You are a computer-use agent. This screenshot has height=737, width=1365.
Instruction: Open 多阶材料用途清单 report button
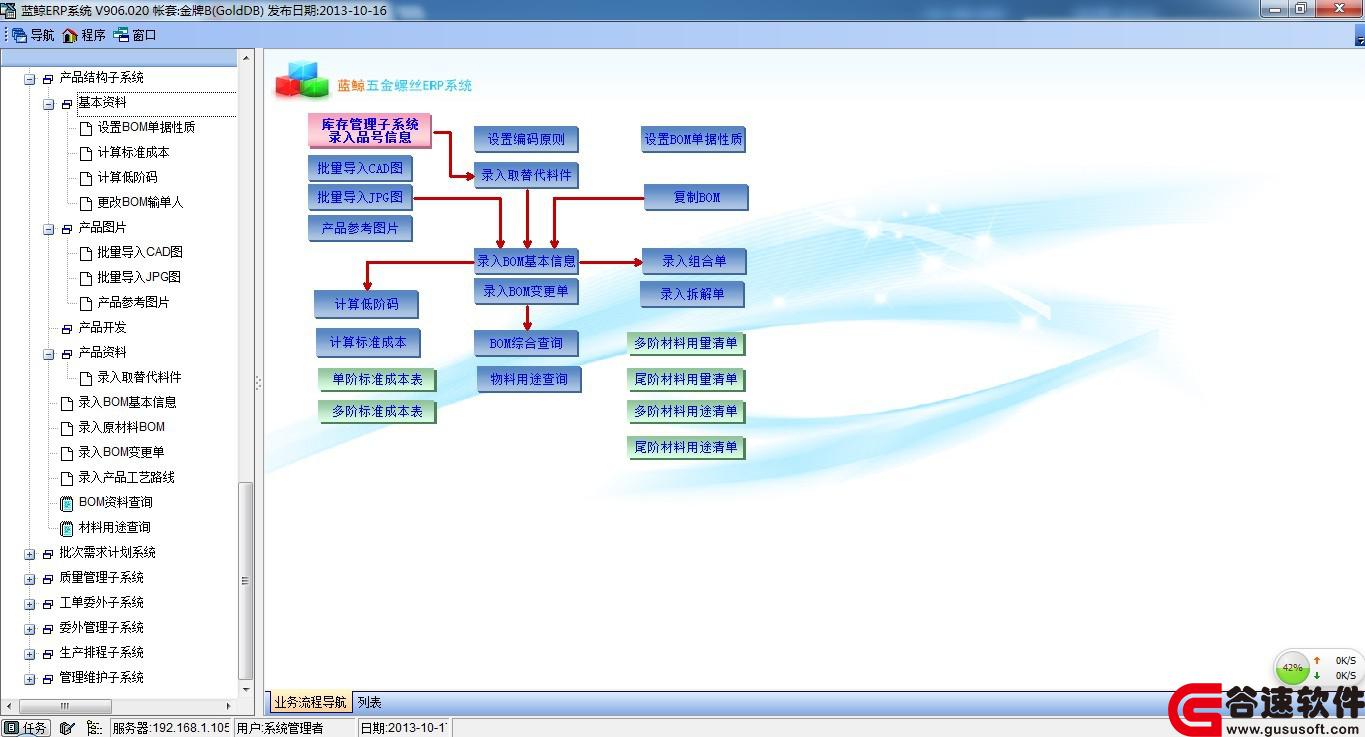click(686, 411)
